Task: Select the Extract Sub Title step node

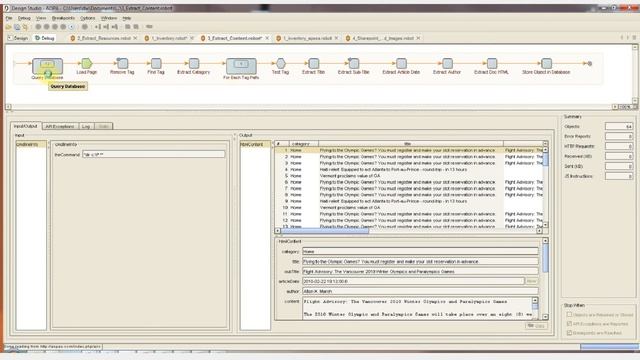Action: 353,63
